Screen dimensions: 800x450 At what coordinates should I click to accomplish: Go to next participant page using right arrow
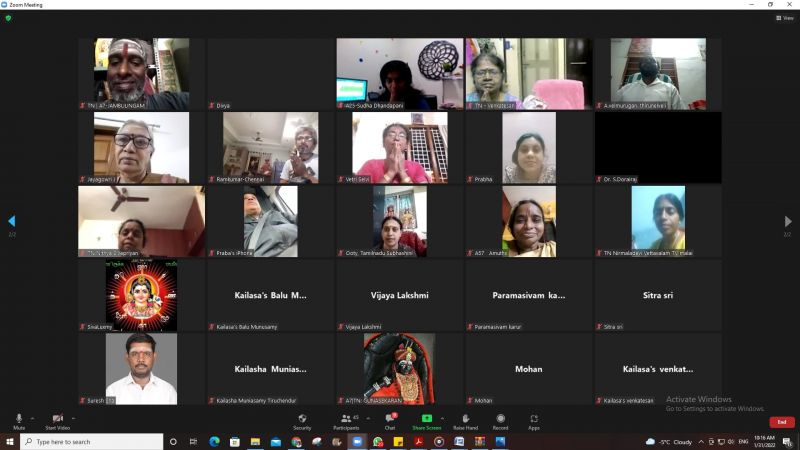(x=787, y=221)
